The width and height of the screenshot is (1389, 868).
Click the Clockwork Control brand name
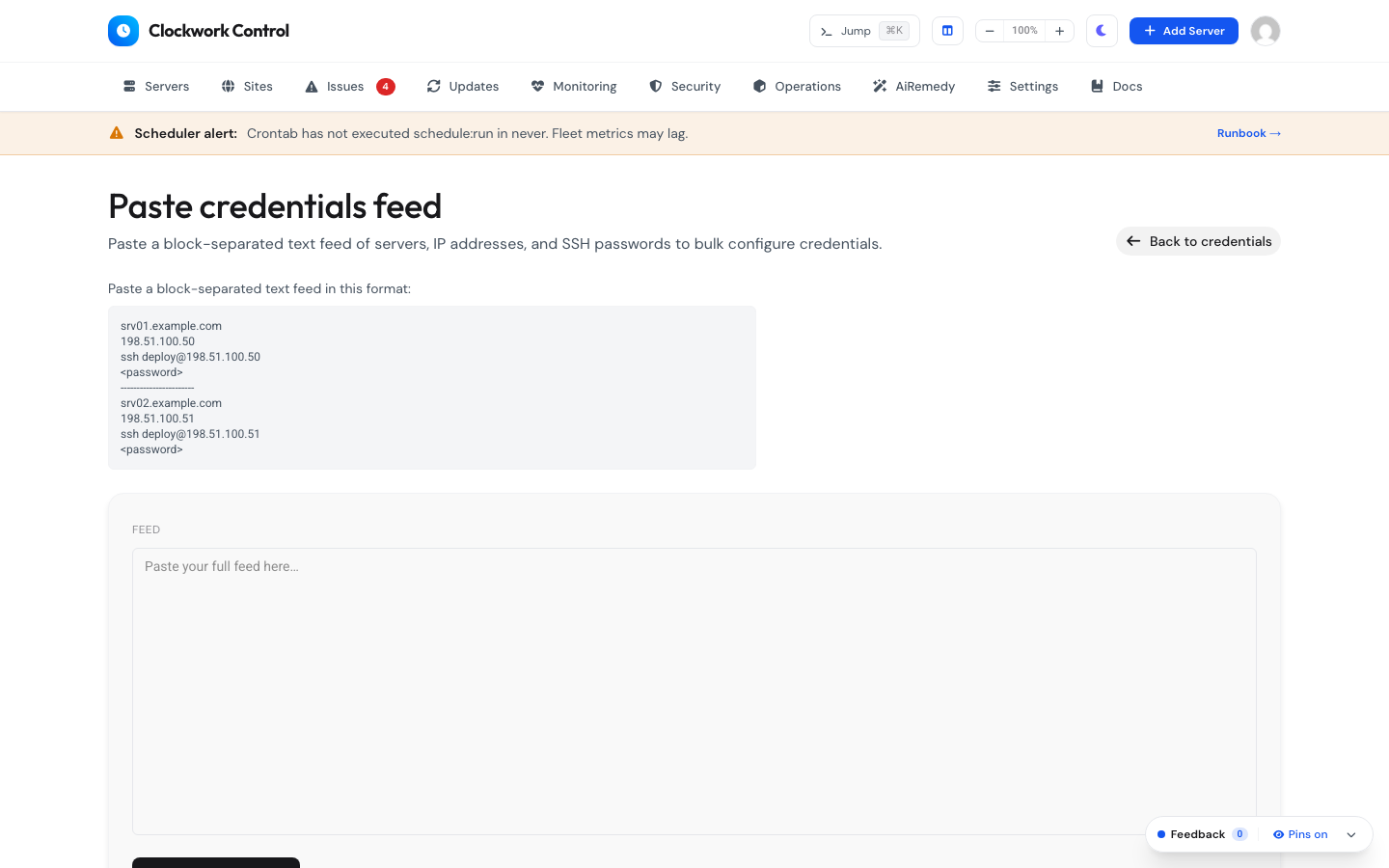coord(219,31)
